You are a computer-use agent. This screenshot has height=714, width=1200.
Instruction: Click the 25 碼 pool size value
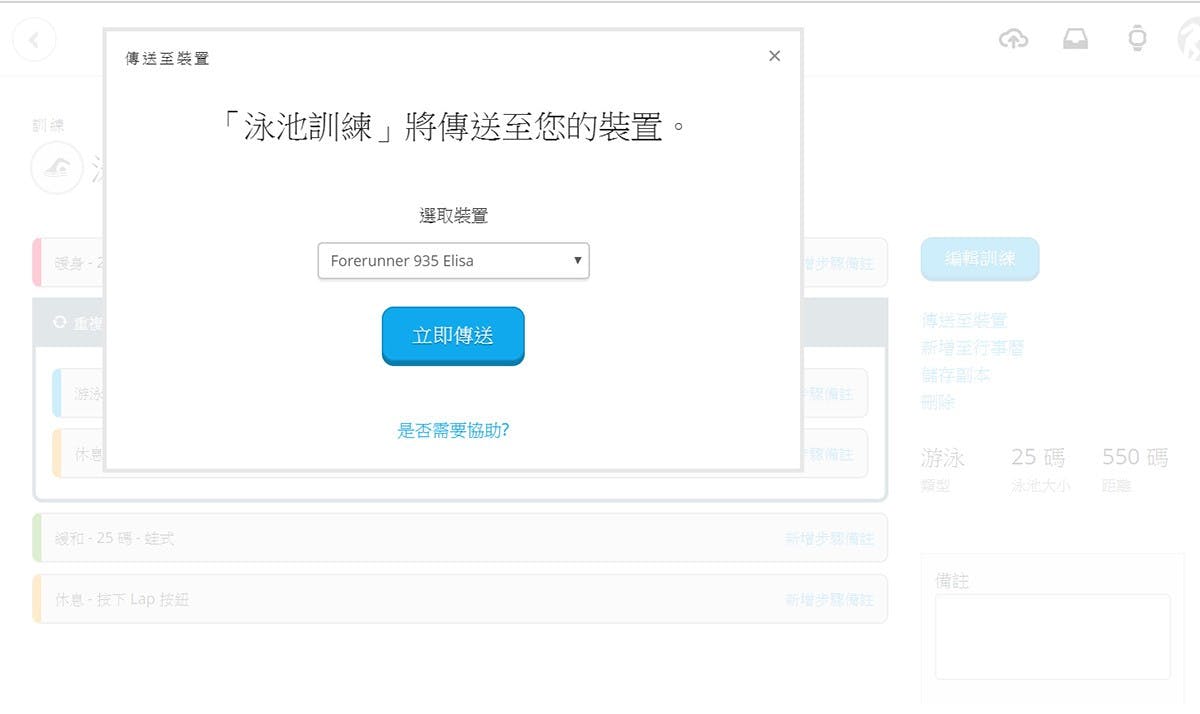(1038, 457)
